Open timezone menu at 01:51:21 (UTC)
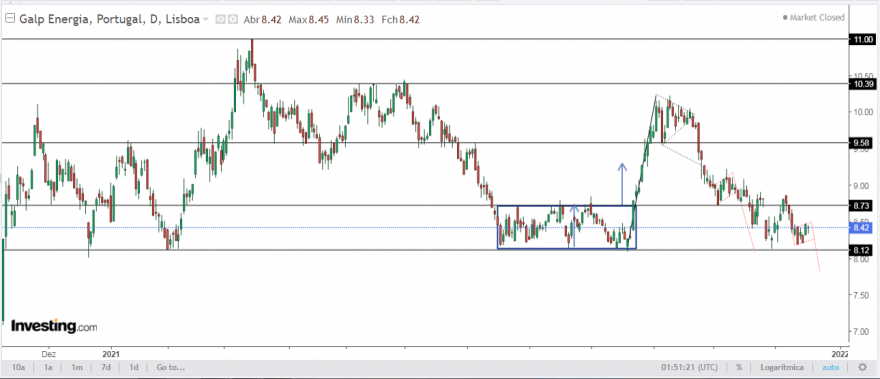This screenshot has height=379, width=880. 689,368
